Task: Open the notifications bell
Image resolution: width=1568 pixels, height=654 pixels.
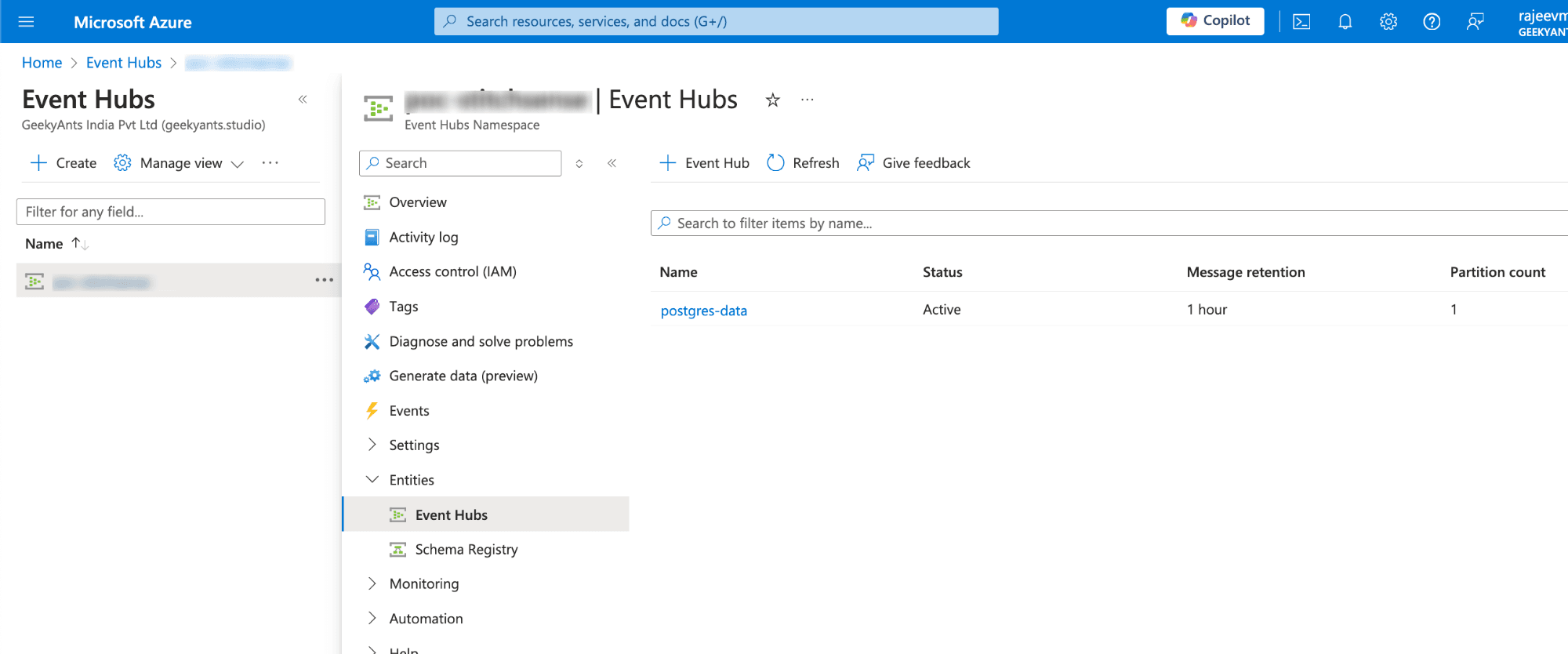Action: [1345, 22]
